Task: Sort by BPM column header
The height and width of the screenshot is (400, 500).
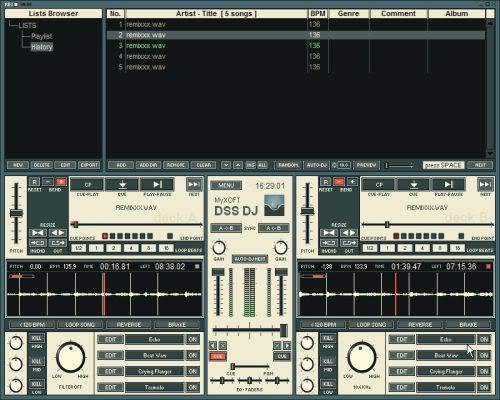Action: pos(318,14)
